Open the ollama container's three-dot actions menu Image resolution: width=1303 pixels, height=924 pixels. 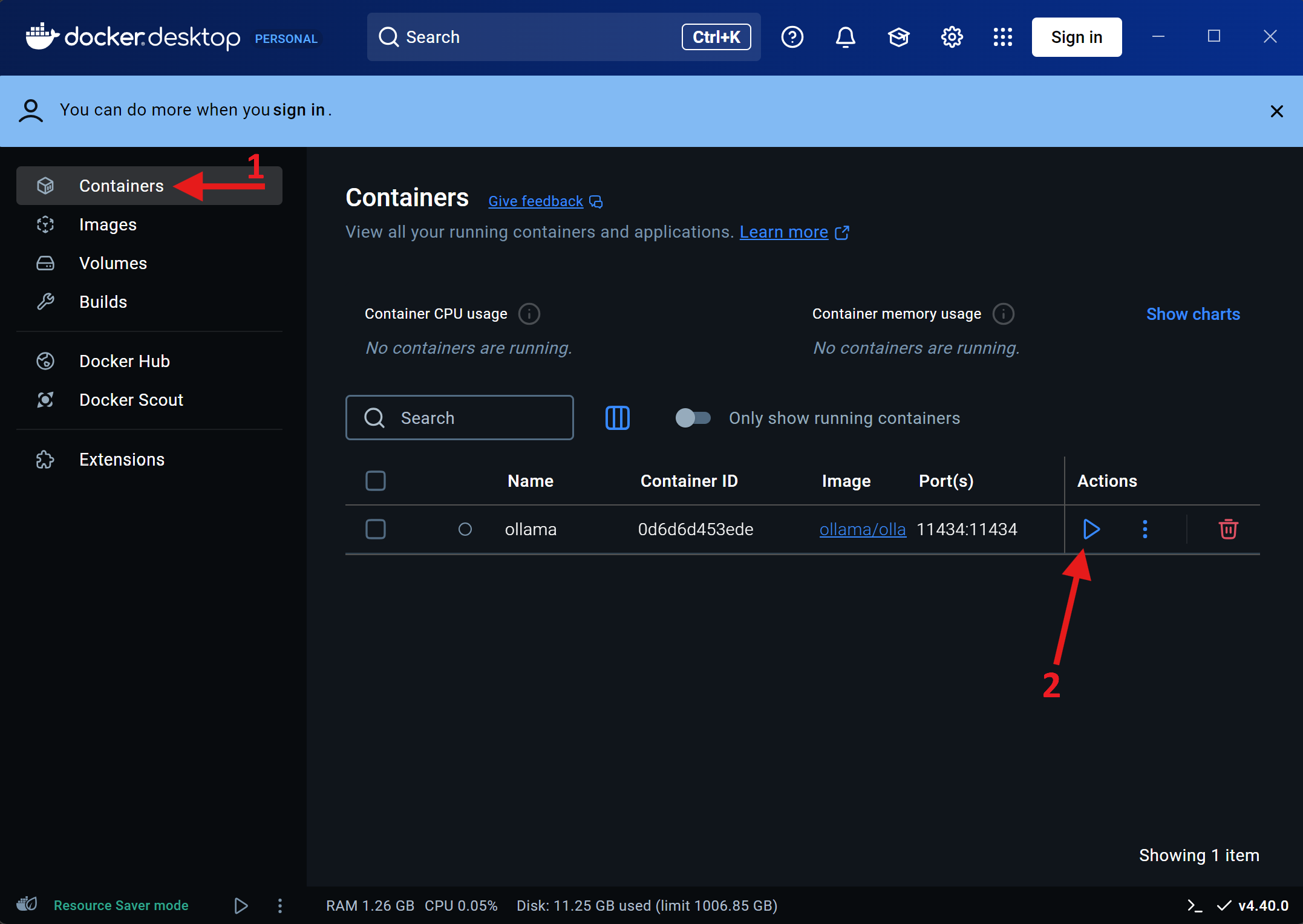[1145, 529]
